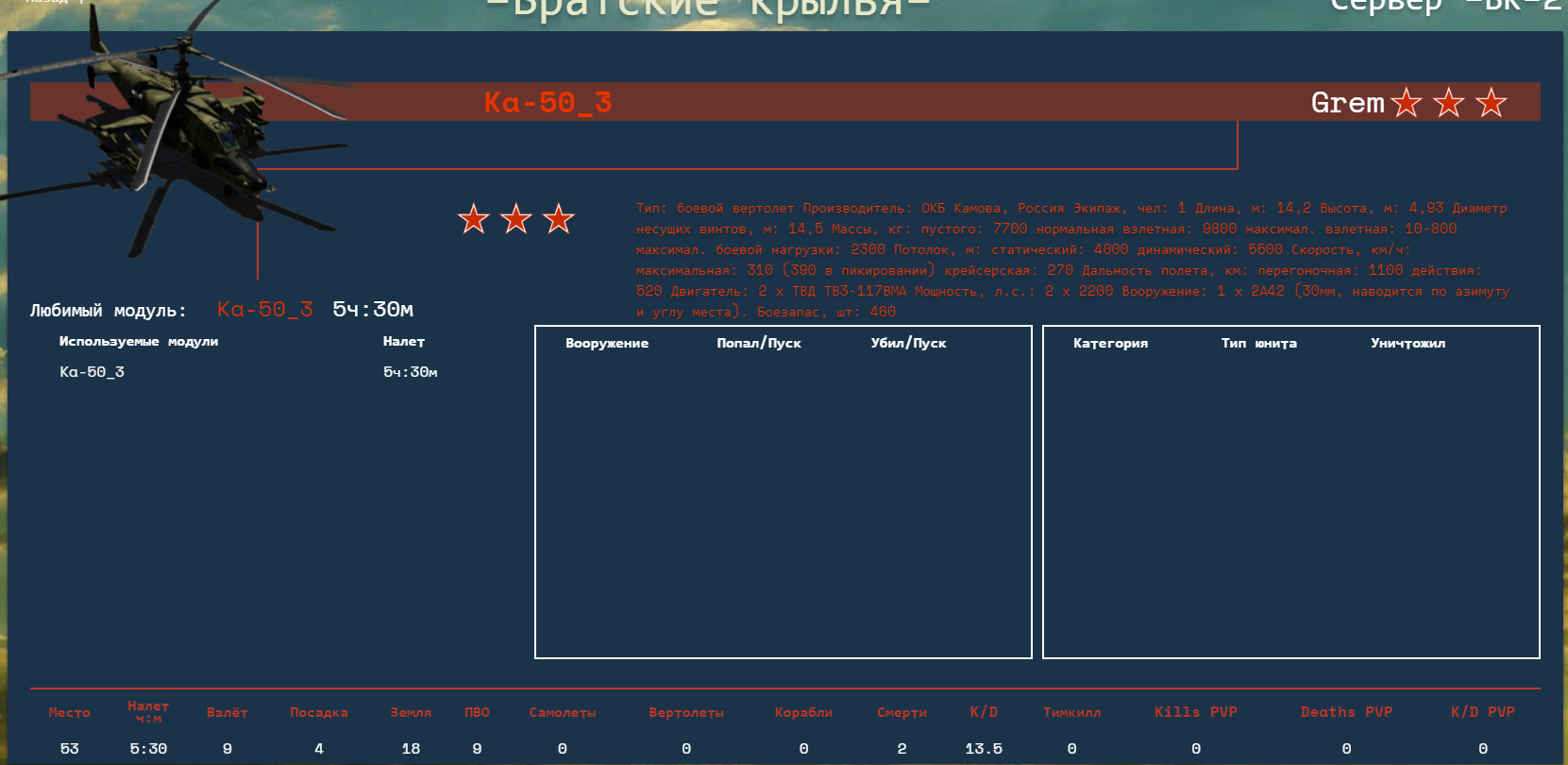The height and width of the screenshot is (765, 1568).
Task: Open the favorite module Ка-50_3 link
Action: pyautogui.click(x=265, y=310)
